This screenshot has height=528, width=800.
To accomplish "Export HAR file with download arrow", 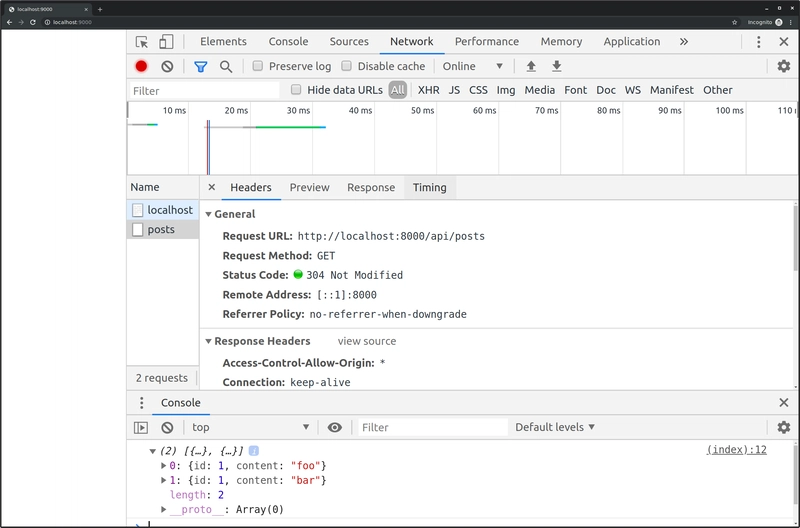I will coord(557,66).
